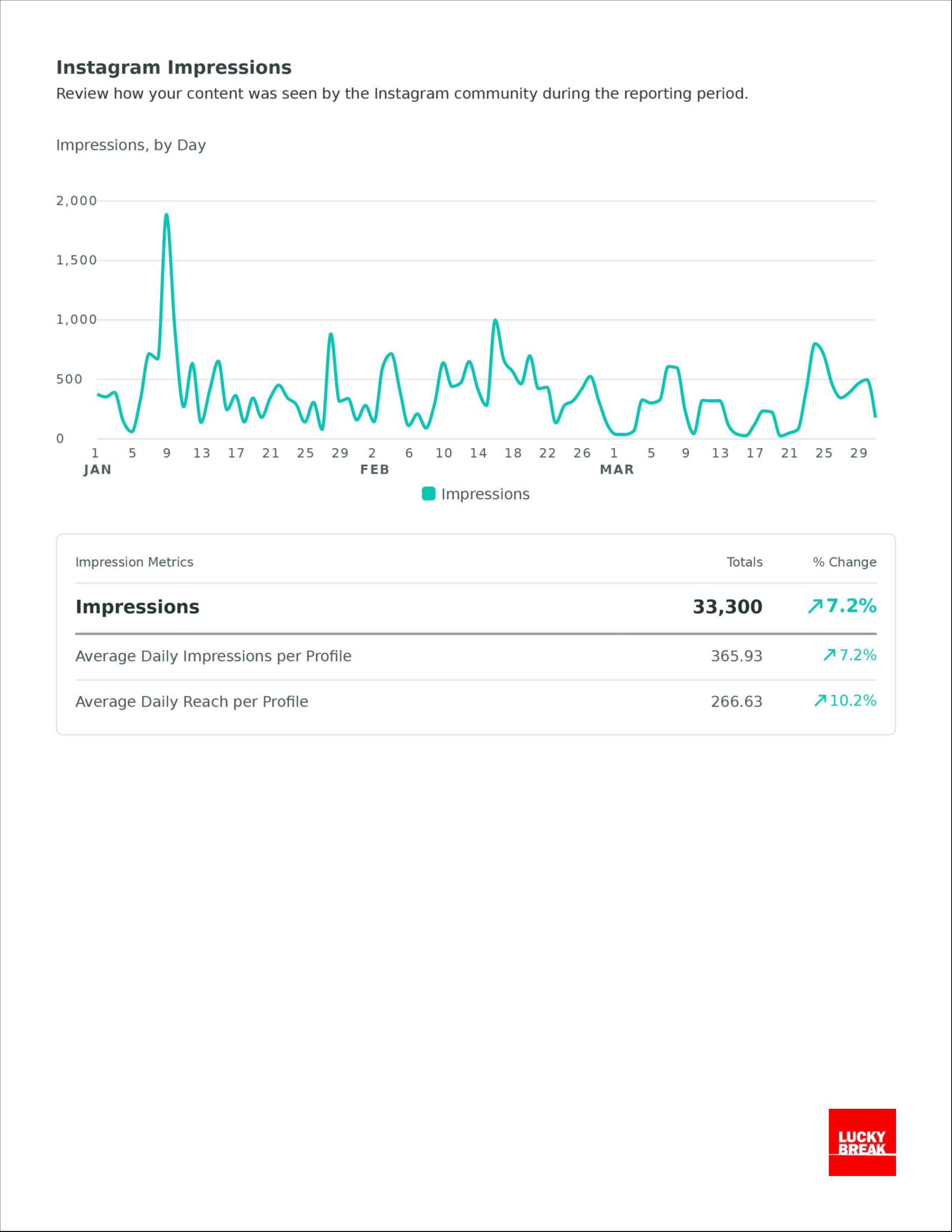The width and height of the screenshot is (952, 1232).
Task: Click the teal Impressions legend swatch
Action: coord(429,494)
